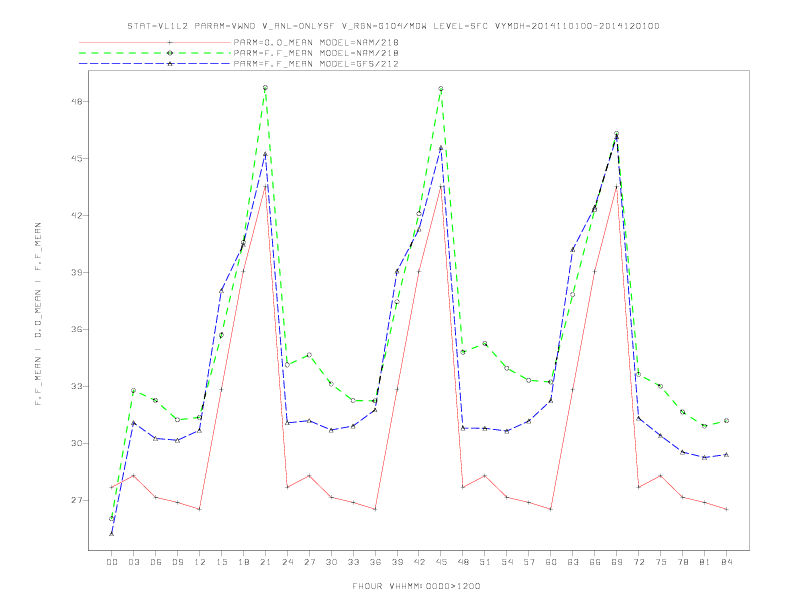Click green circle marker at hour 51
The height and width of the screenshot is (612, 792).
[x=485, y=344]
